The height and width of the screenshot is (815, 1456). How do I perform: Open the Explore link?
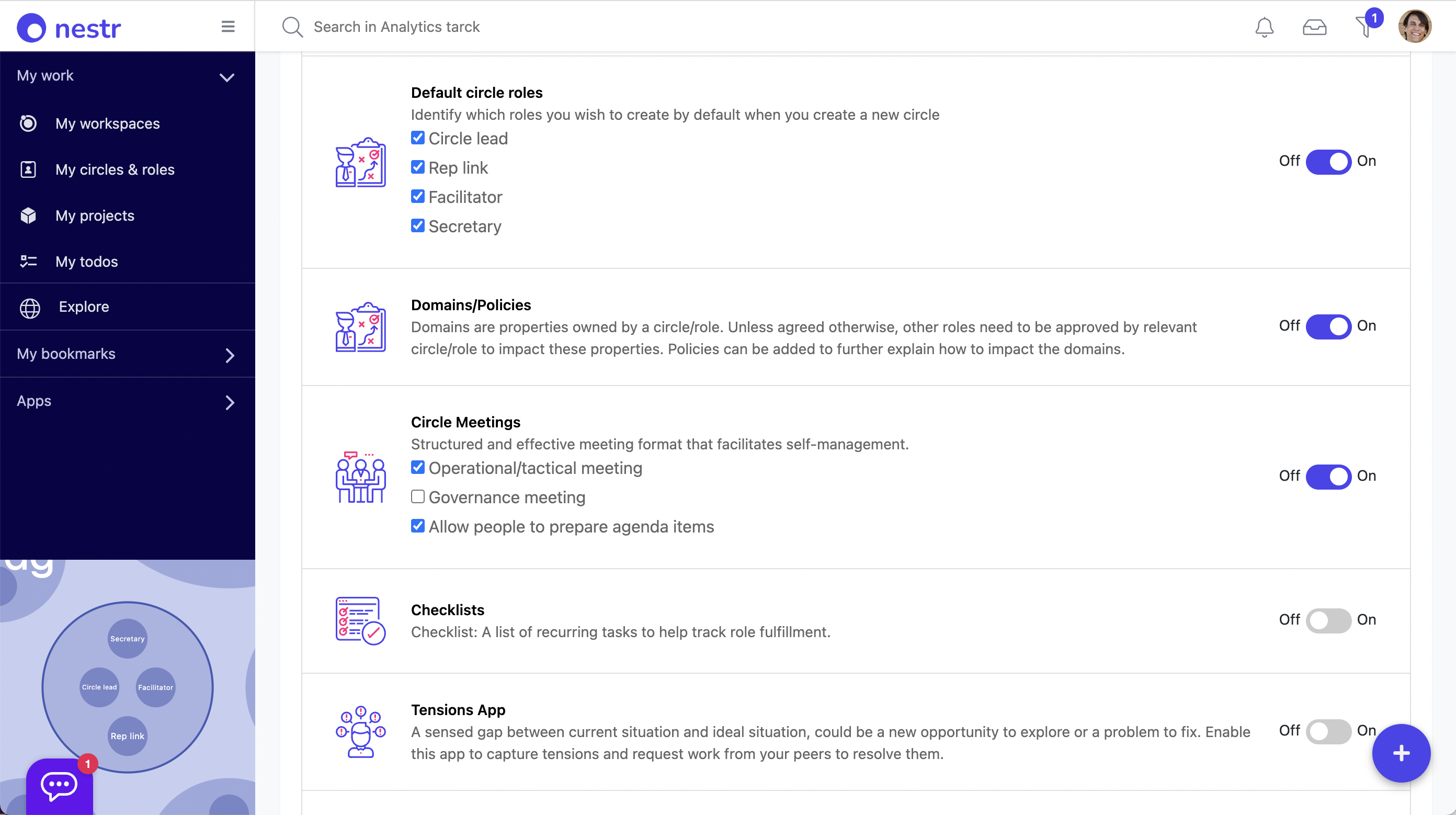pyautogui.click(x=84, y=307)
